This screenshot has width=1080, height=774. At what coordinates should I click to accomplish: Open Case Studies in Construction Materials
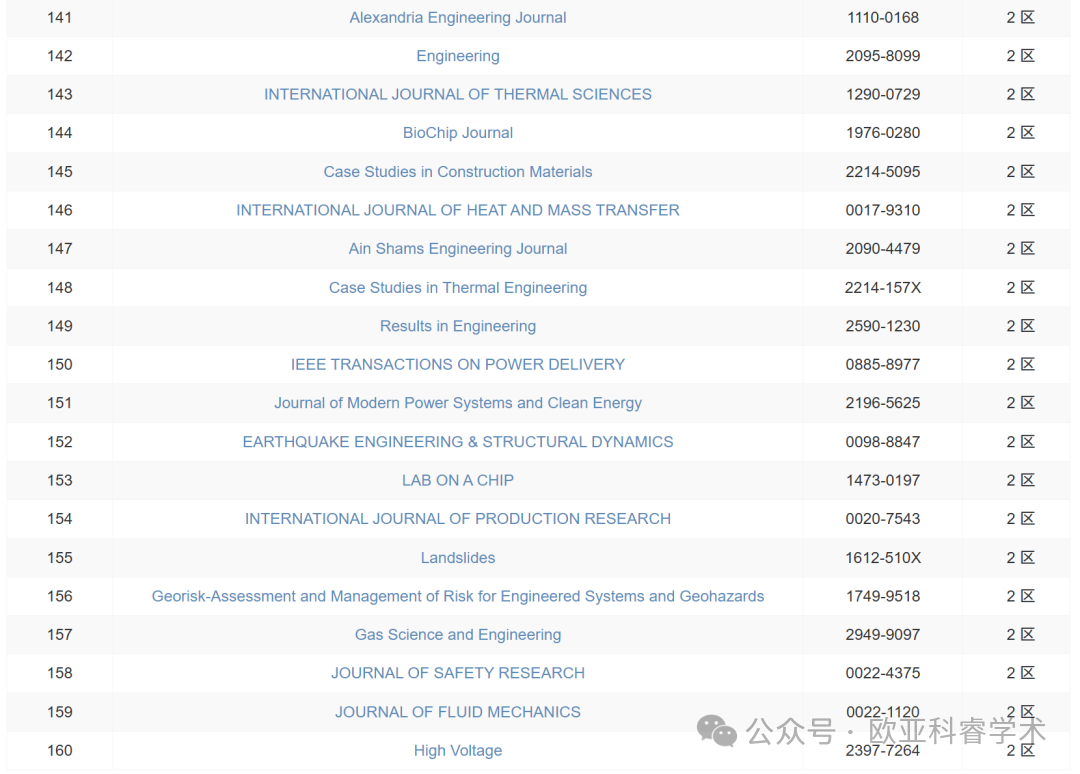pos(457,171)
